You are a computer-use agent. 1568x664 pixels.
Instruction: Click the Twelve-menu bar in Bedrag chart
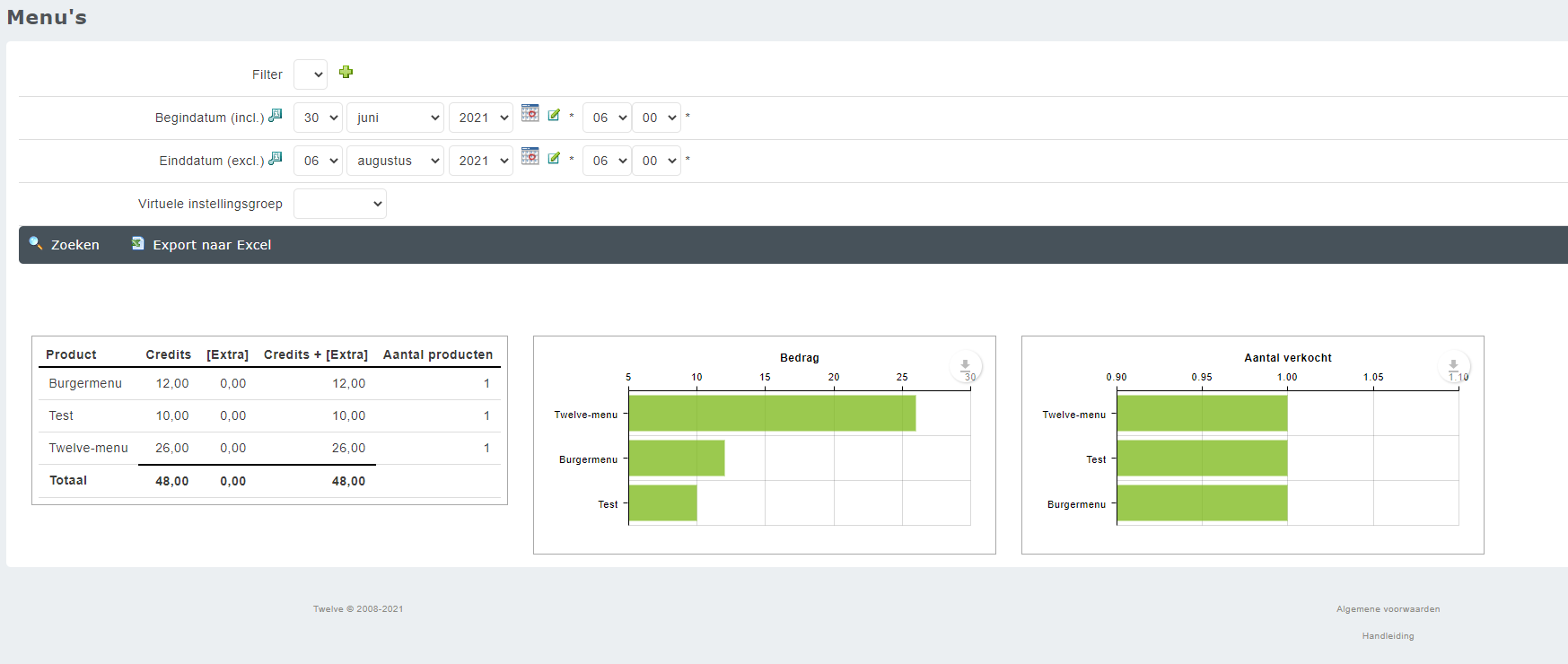tap(772, 414)
